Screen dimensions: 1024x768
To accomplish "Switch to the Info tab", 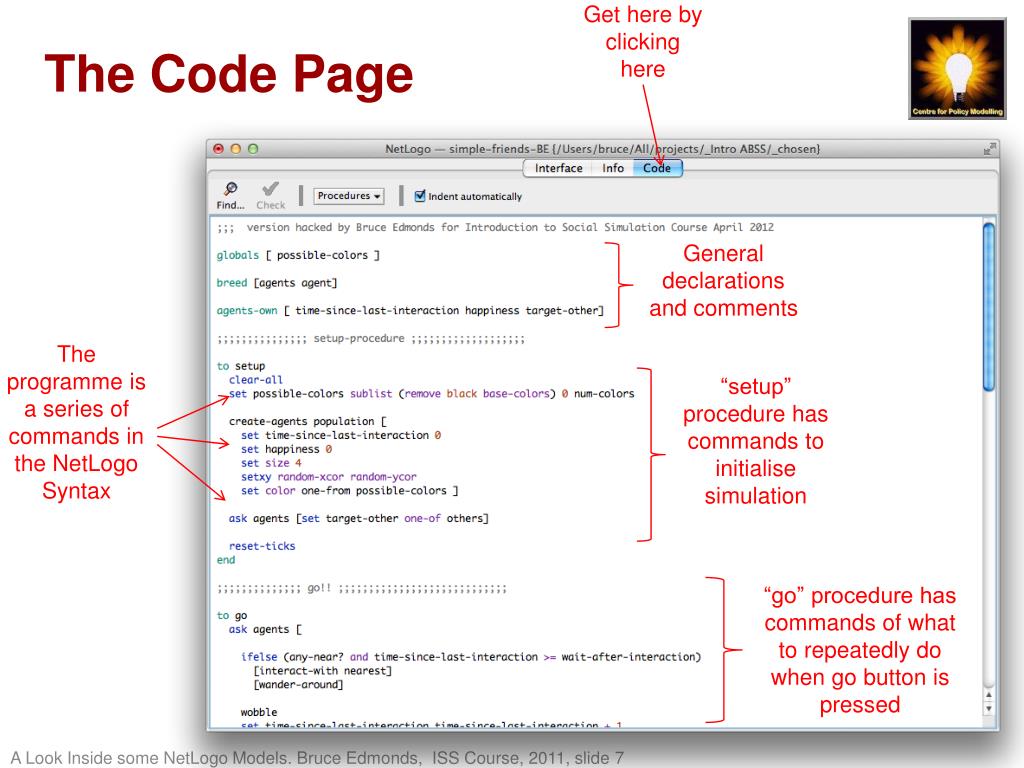I will pyautogui.click(x=613, y=168).
